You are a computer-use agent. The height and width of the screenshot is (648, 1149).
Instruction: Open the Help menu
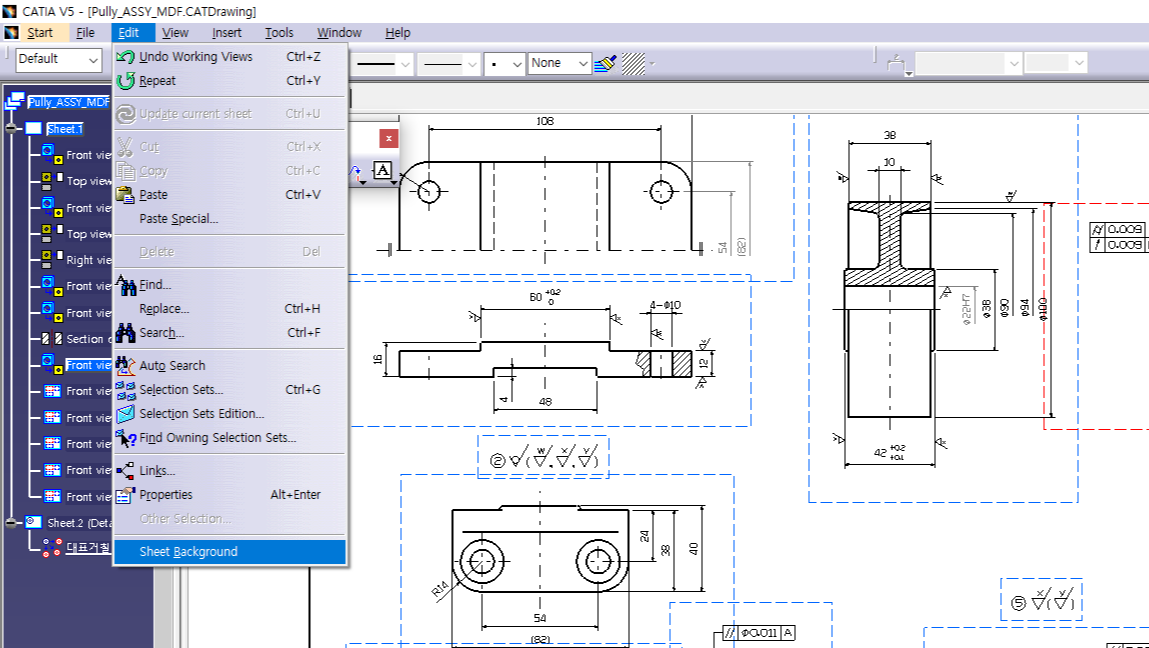[398, 32]
